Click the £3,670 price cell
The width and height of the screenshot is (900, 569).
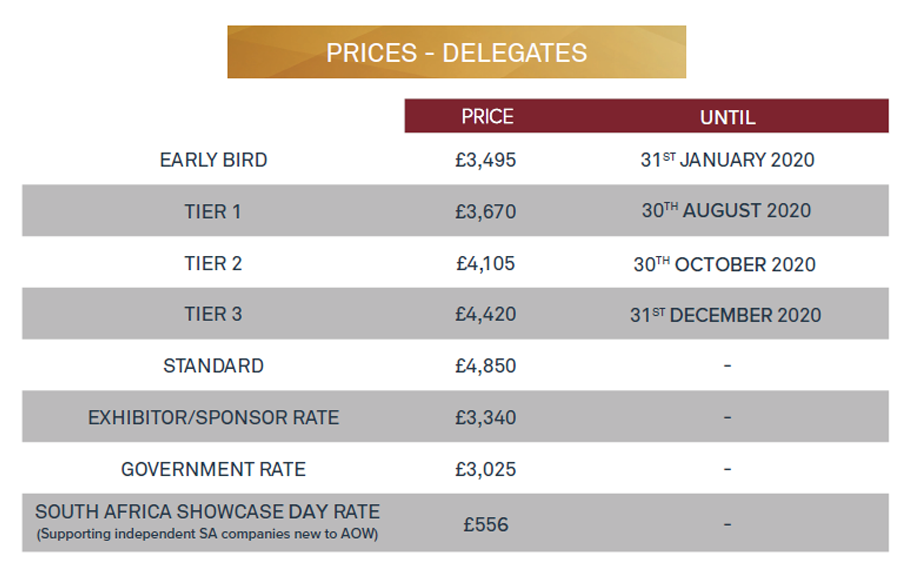click(486, 211)
